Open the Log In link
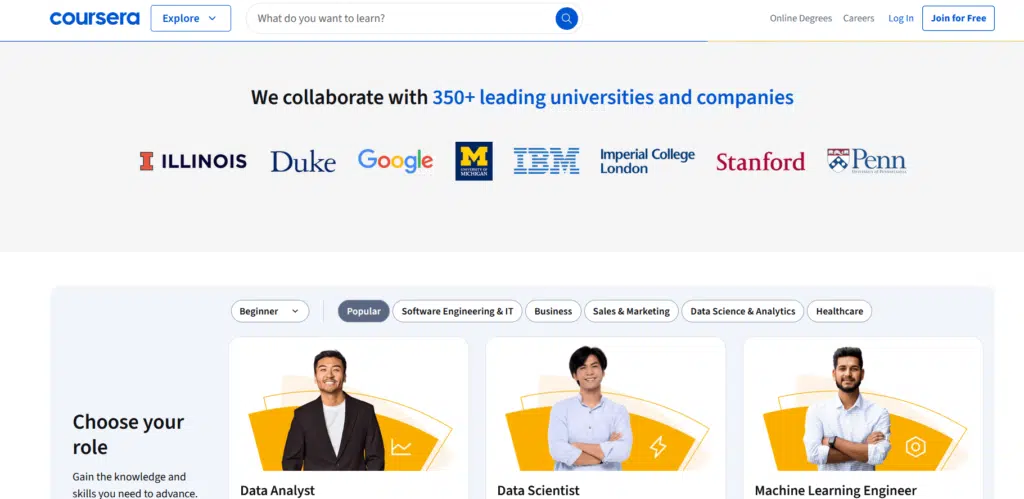The height and width of the screenshot is (499, 1024). (x=900, y=18)
